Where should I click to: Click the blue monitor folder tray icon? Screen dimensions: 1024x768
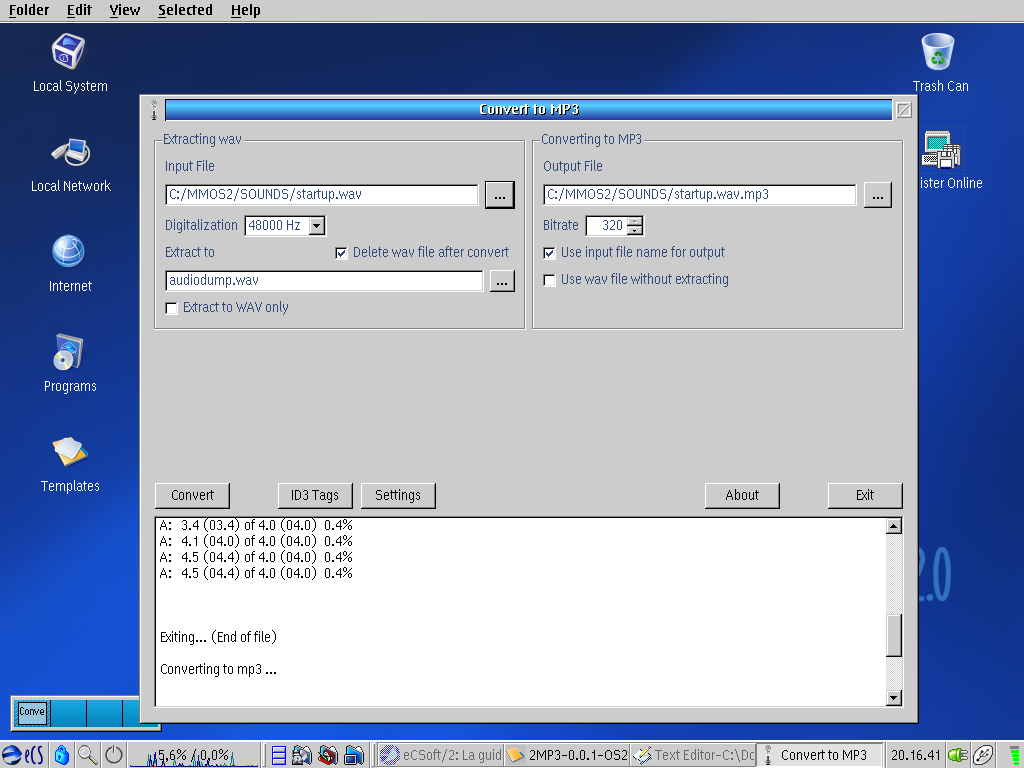[x=354, y=756]
